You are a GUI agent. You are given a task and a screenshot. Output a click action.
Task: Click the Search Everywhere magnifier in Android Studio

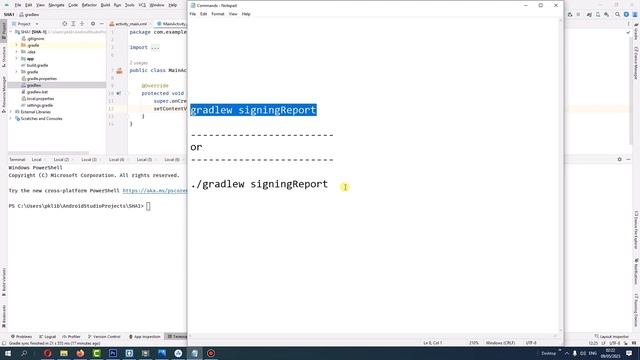[617, 14]
